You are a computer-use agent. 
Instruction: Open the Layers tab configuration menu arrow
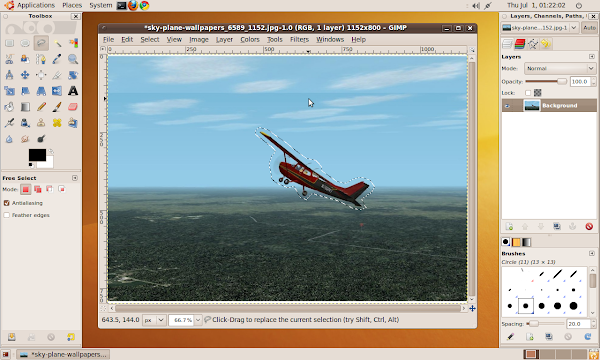click(x=592, y=57)
